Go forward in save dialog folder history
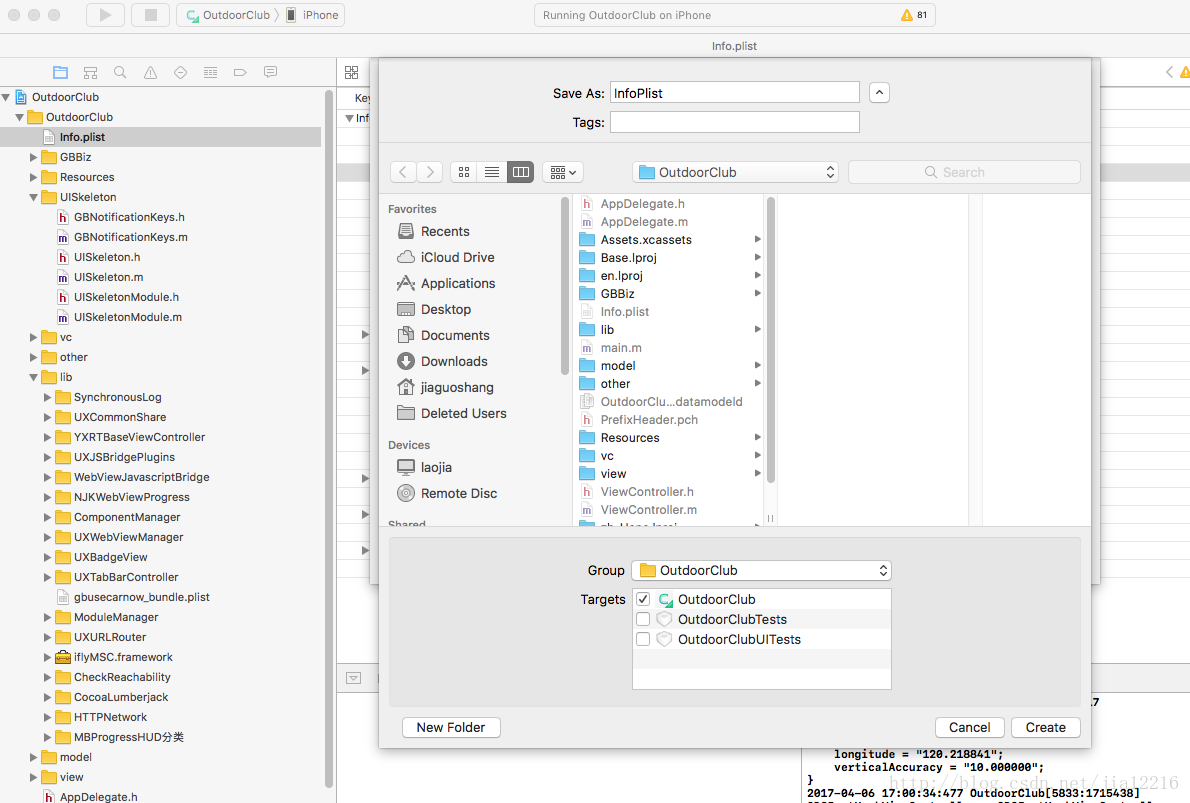Viewport: 1190px width, 803px height. [430, 172]
